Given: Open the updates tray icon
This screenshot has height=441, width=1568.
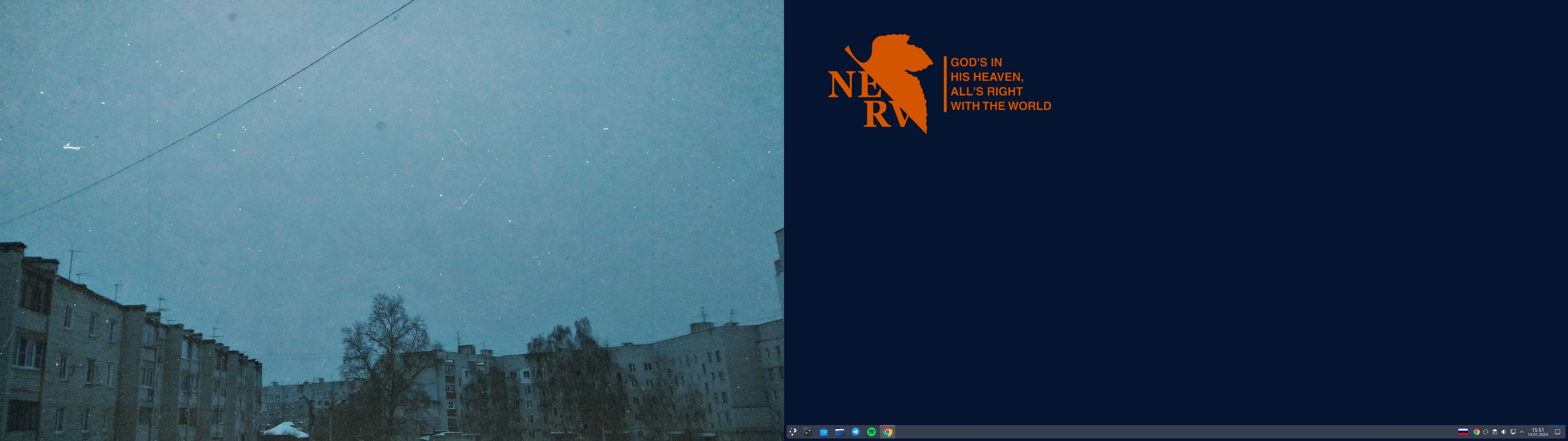Looking at the screenshot, I should (x=1486, y=432).
